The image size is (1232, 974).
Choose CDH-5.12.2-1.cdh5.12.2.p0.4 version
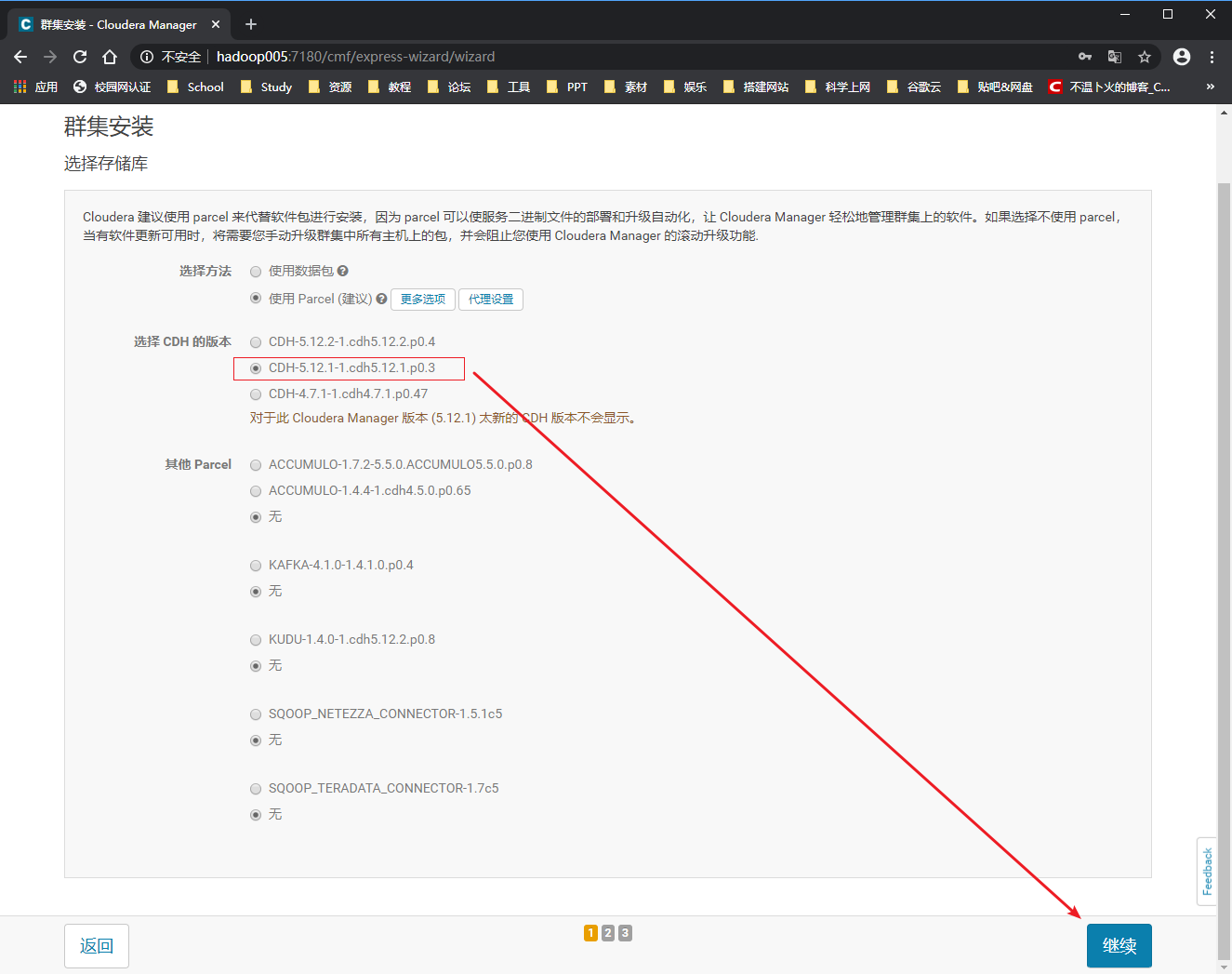click(256, 342)
